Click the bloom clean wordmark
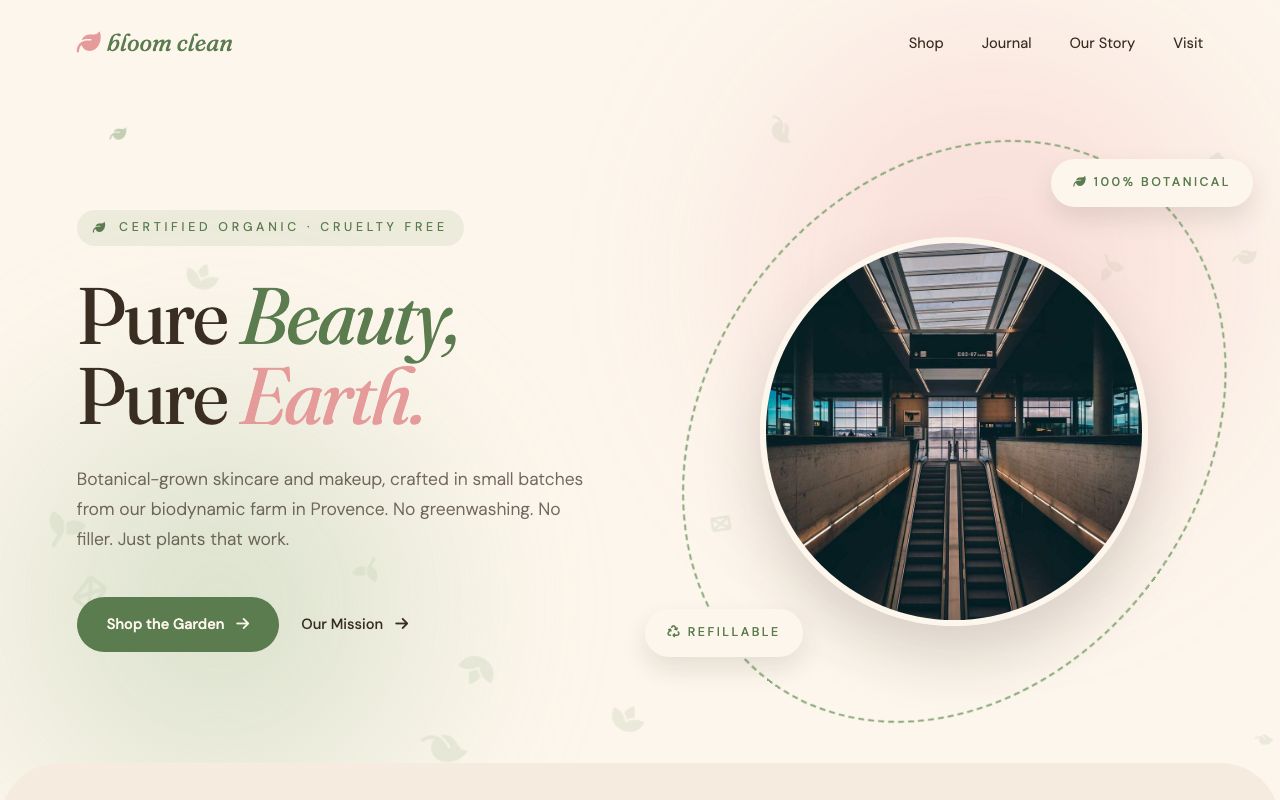Screen dimensions: 1280x800 tap(169, 43)
